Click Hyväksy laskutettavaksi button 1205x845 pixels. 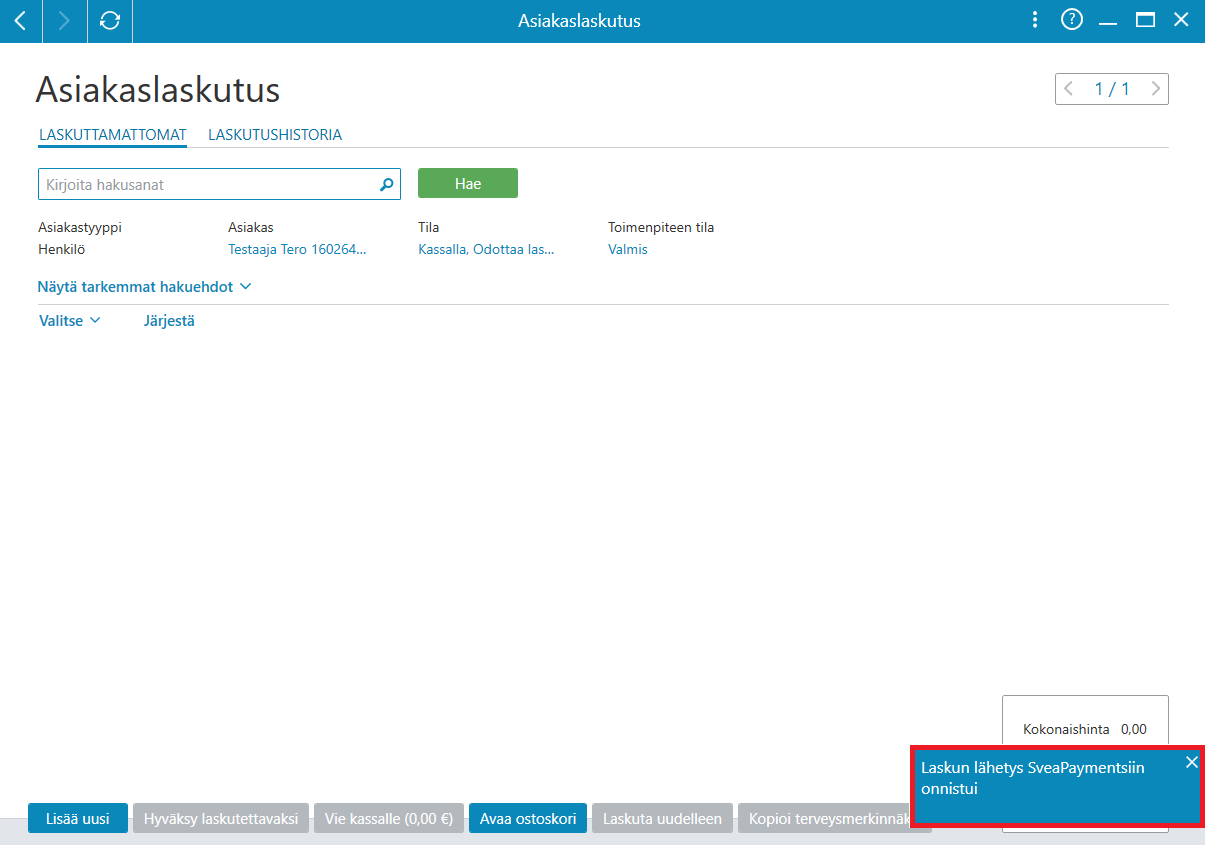coord(221,818)
